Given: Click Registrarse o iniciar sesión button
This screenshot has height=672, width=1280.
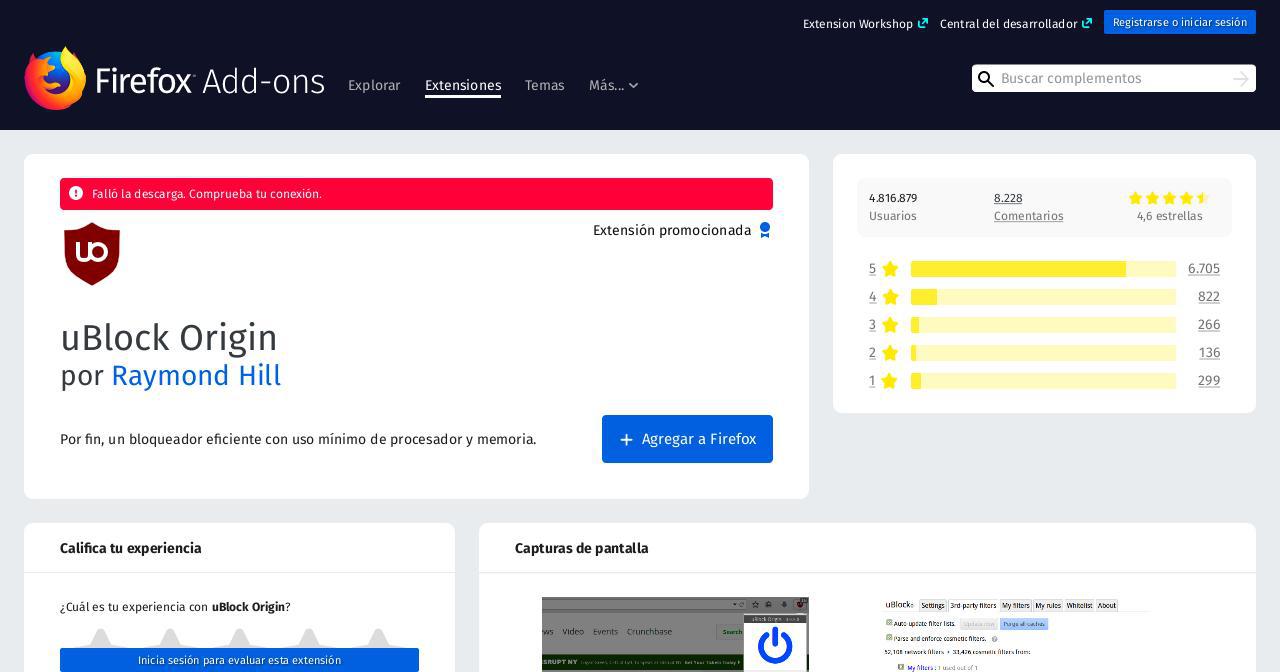Looking at the screenshot, I should (x=1180, y=22).
